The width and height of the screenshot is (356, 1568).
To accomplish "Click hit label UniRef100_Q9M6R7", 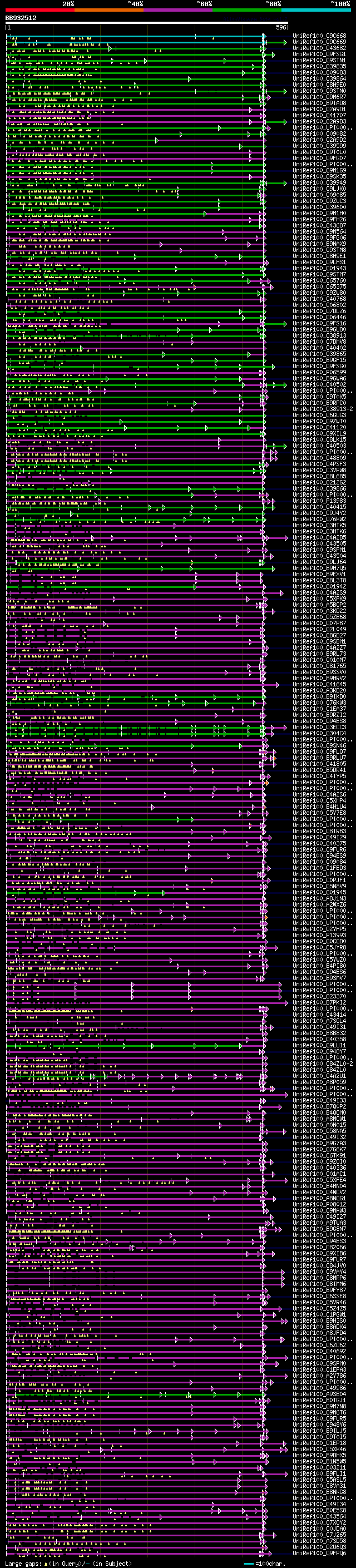I will (x=319, y=97).
